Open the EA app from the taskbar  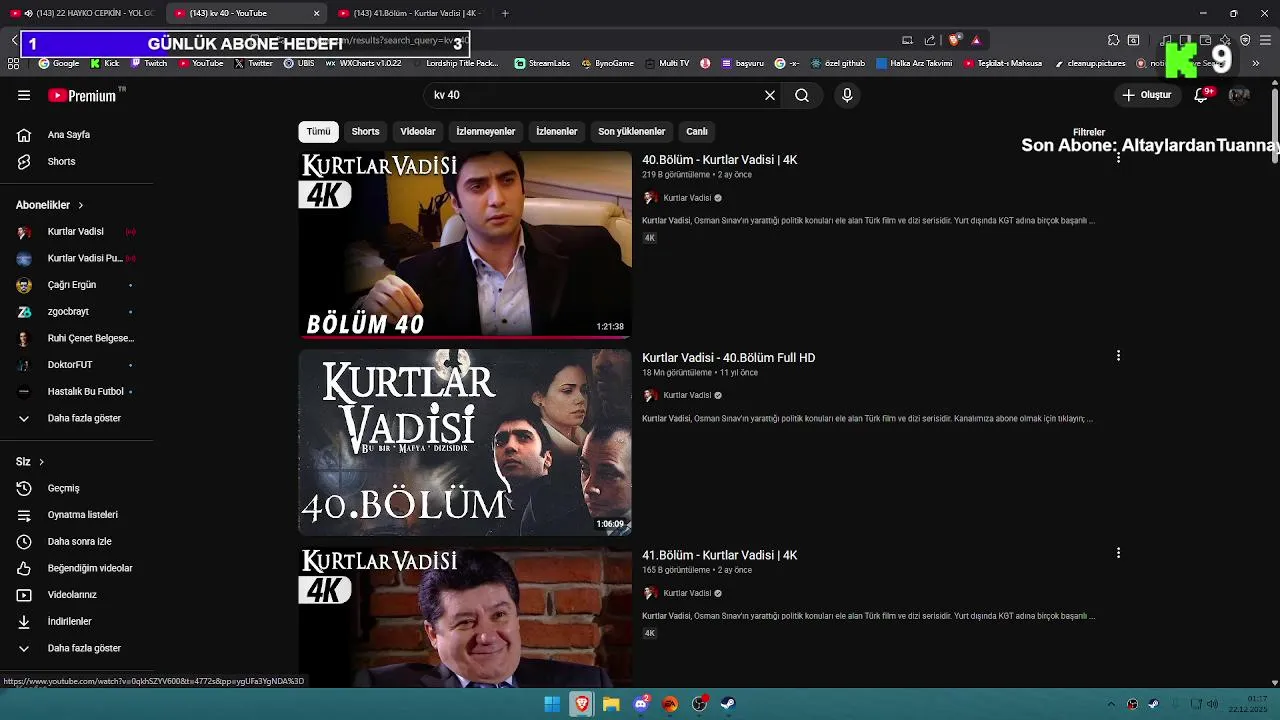(670, 704)
